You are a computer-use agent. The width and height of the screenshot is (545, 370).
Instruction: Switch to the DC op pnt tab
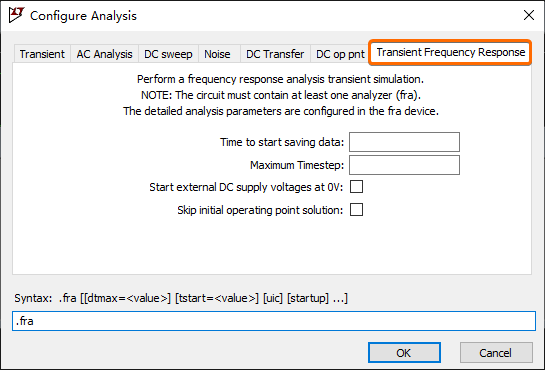[x=340, y=54]
